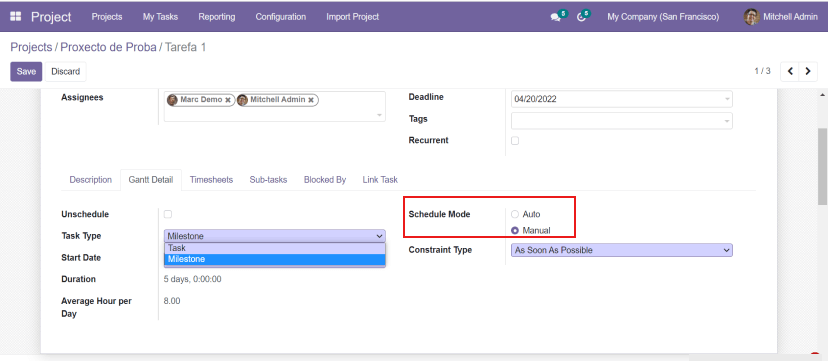Open the Projects menu
Screen dimensions: 828x361
pos(107,17)
